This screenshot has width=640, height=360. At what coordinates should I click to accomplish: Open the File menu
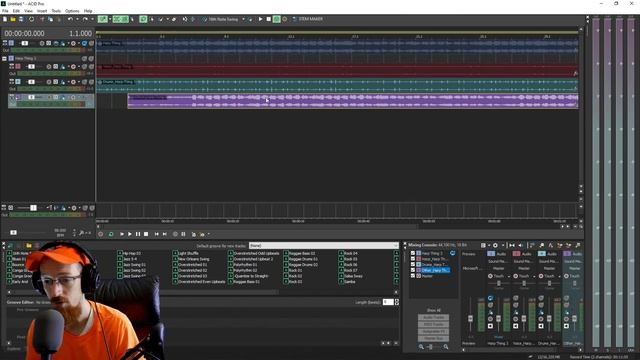(x=5, y=11)
